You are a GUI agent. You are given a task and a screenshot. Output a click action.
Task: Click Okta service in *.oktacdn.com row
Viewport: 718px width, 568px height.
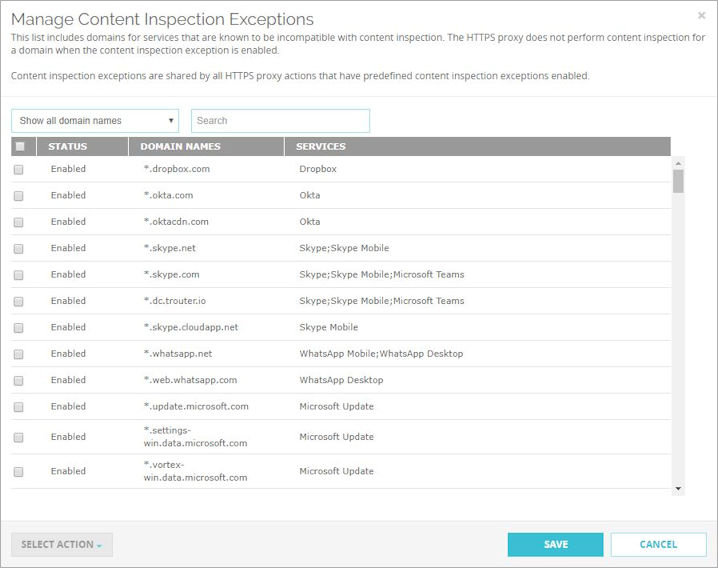(x=310, y=222)
